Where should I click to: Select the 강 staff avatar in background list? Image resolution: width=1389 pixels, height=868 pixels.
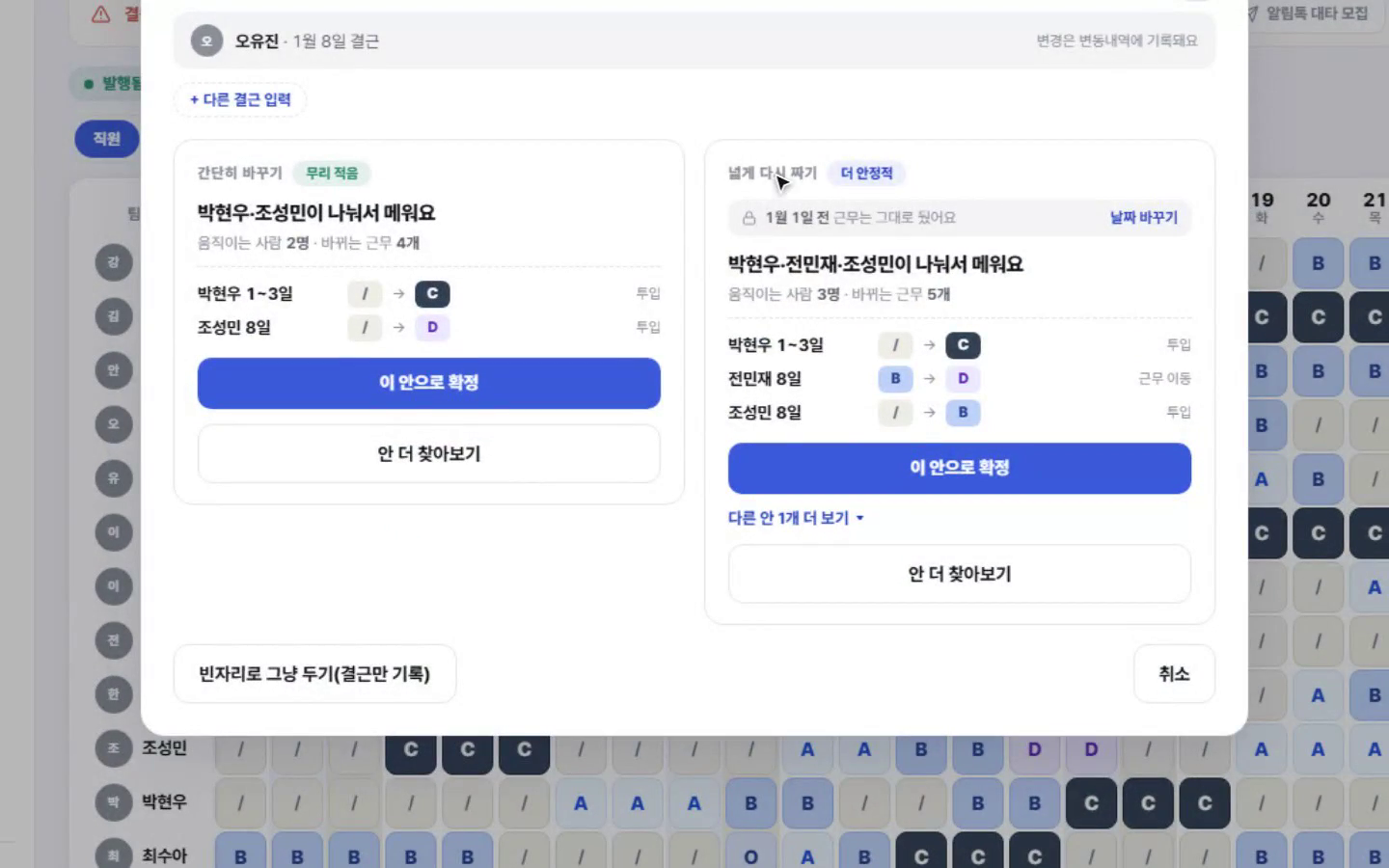point(113,262)
